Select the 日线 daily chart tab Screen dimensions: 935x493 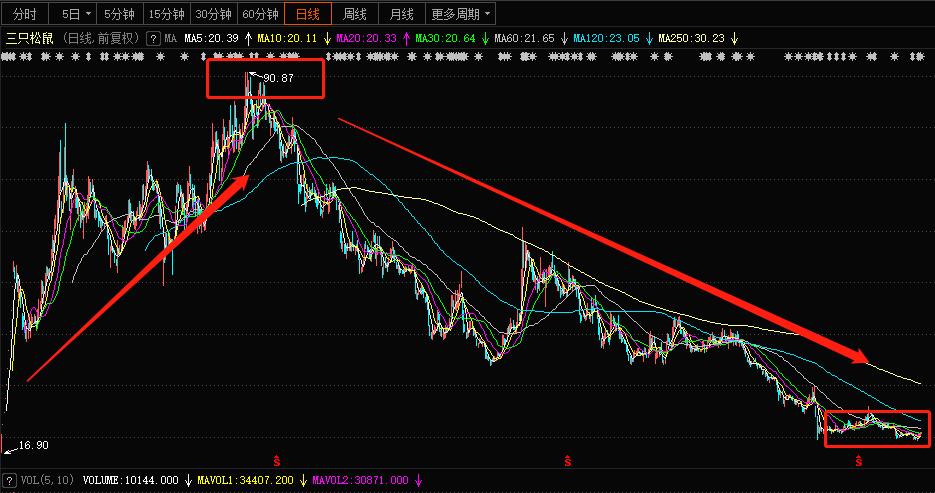(x=308, y=14)
